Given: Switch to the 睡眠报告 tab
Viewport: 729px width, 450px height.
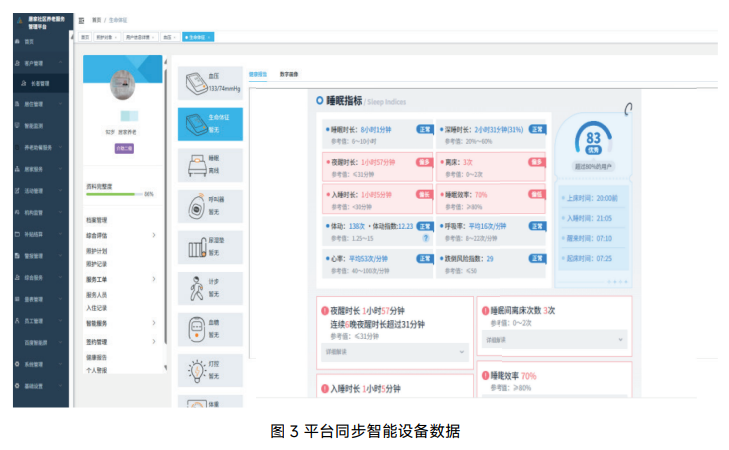Looking at the screenshot, I should (x=258, y=74).
